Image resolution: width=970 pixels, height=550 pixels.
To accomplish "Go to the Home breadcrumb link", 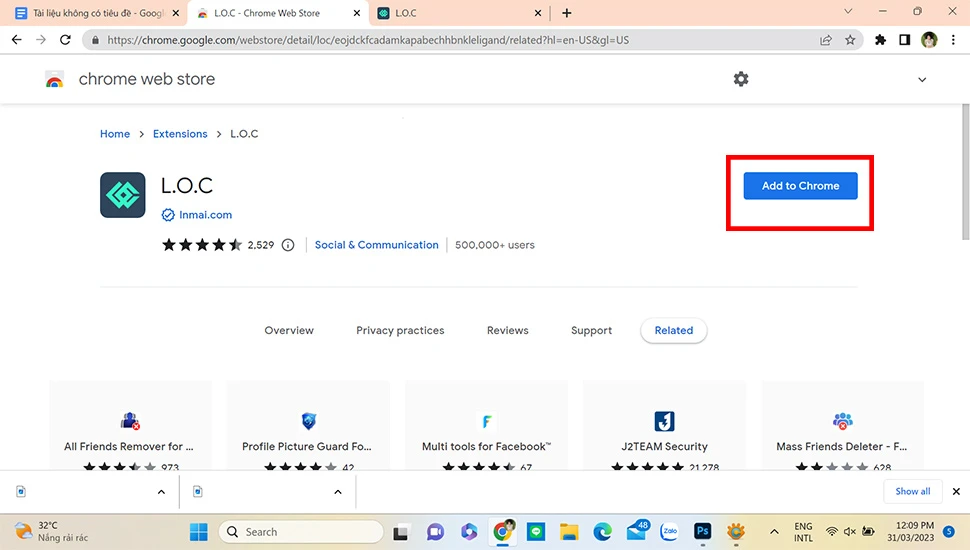I will [115, 134].
